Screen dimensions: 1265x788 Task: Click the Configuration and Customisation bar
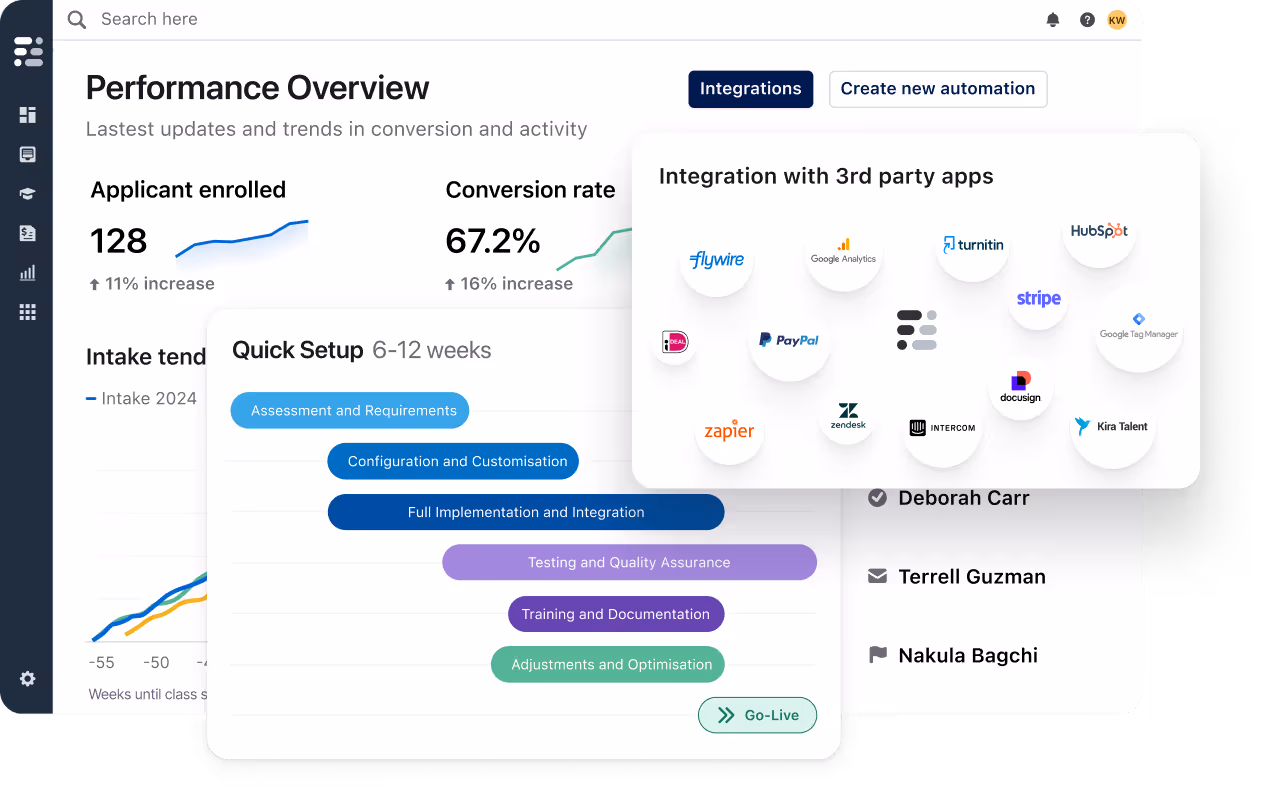tap(453, 461)
